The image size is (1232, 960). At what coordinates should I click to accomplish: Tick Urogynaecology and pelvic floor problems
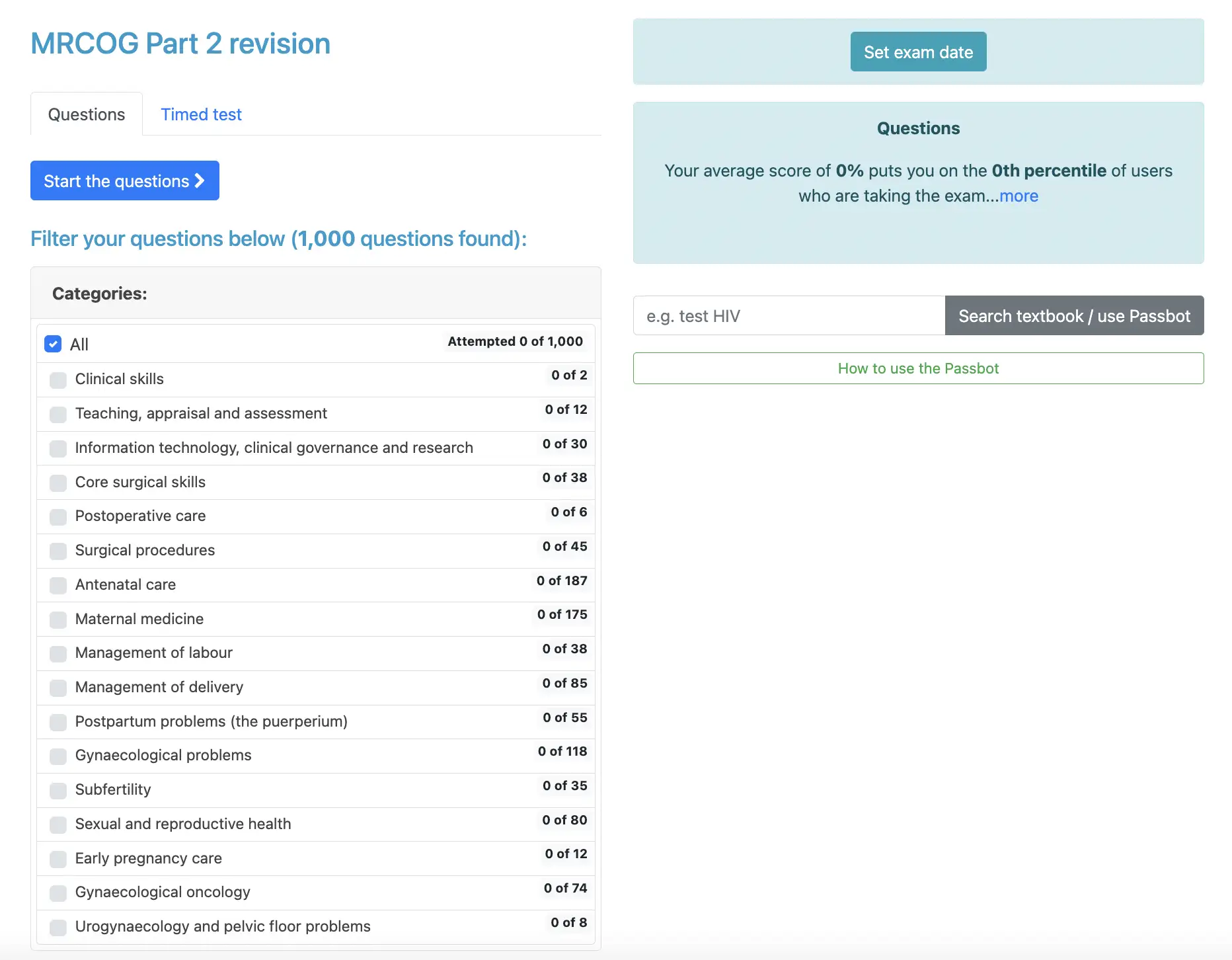tap(58, 928)
